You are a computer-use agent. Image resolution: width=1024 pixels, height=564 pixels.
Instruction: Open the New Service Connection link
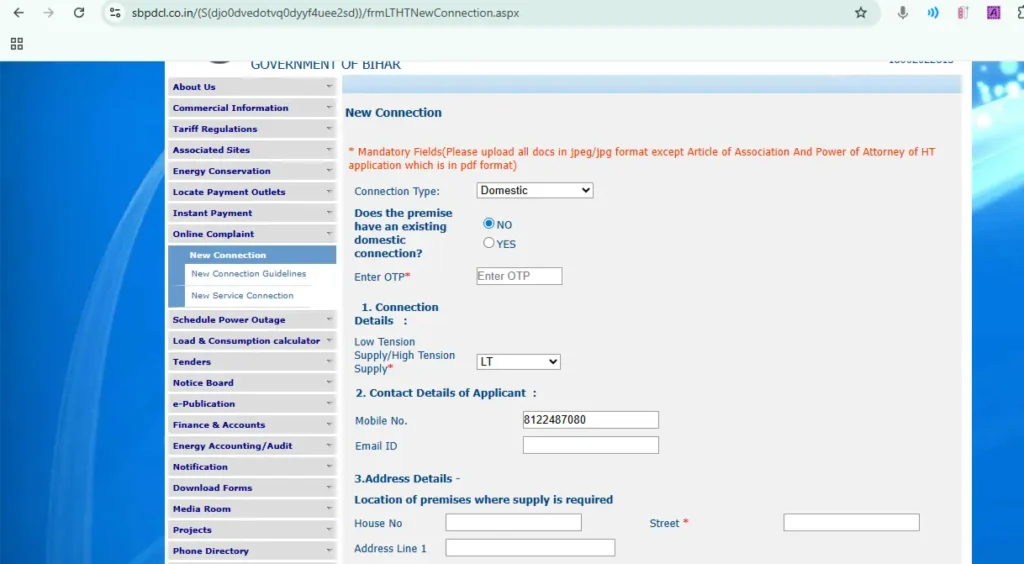coord(242,296)
